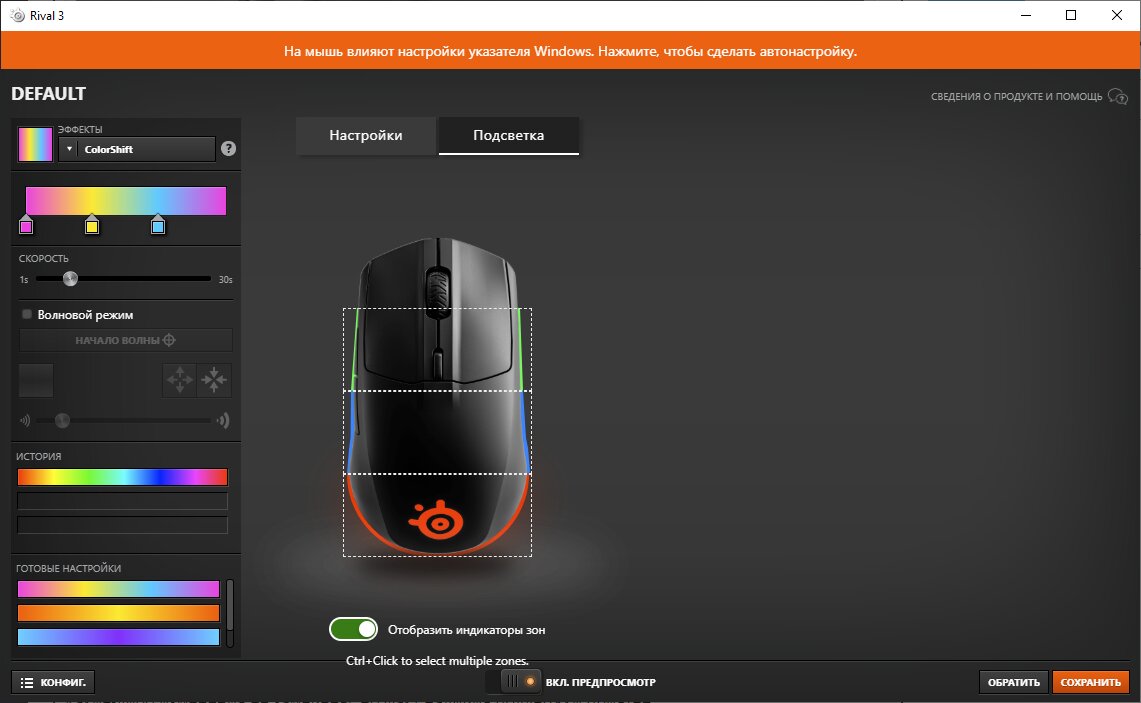
Task: Choose the orange-yellow preset gradient
Action: pyautogui.click(x=119, y=613)
